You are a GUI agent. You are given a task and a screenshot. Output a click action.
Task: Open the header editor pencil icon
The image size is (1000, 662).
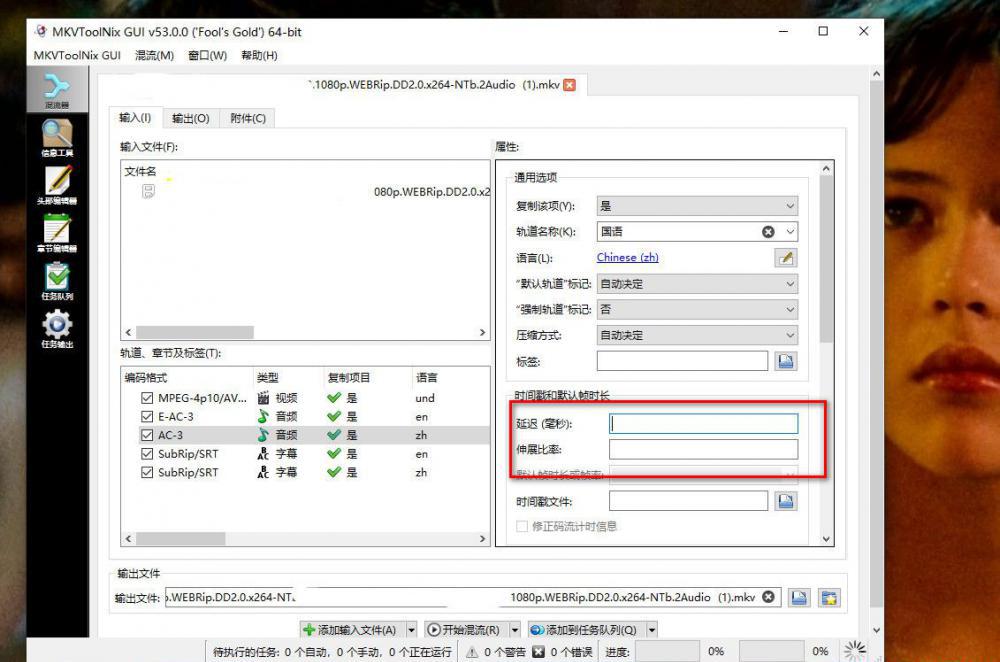57,186
